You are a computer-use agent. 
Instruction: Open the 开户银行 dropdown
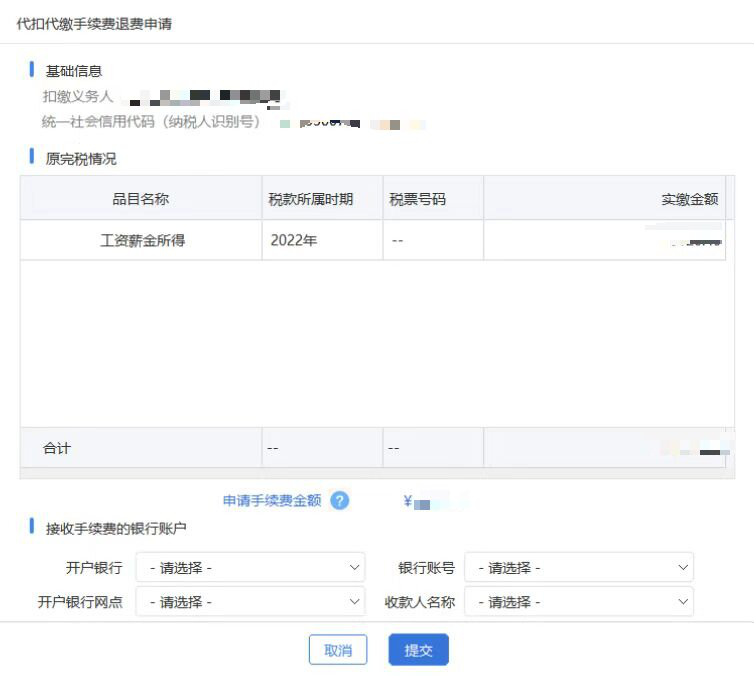(x=250, y=567)
